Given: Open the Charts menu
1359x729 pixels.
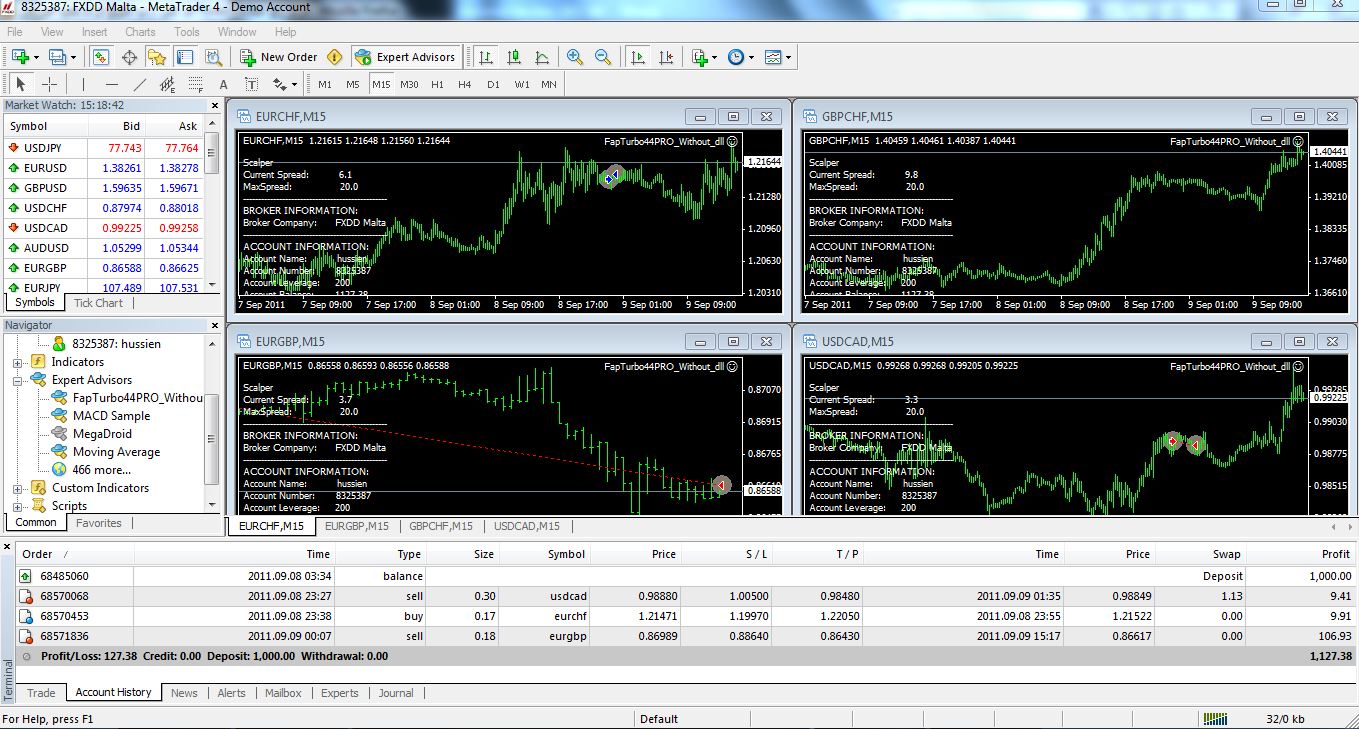Looking at the screenshot, I should point(140,32).
